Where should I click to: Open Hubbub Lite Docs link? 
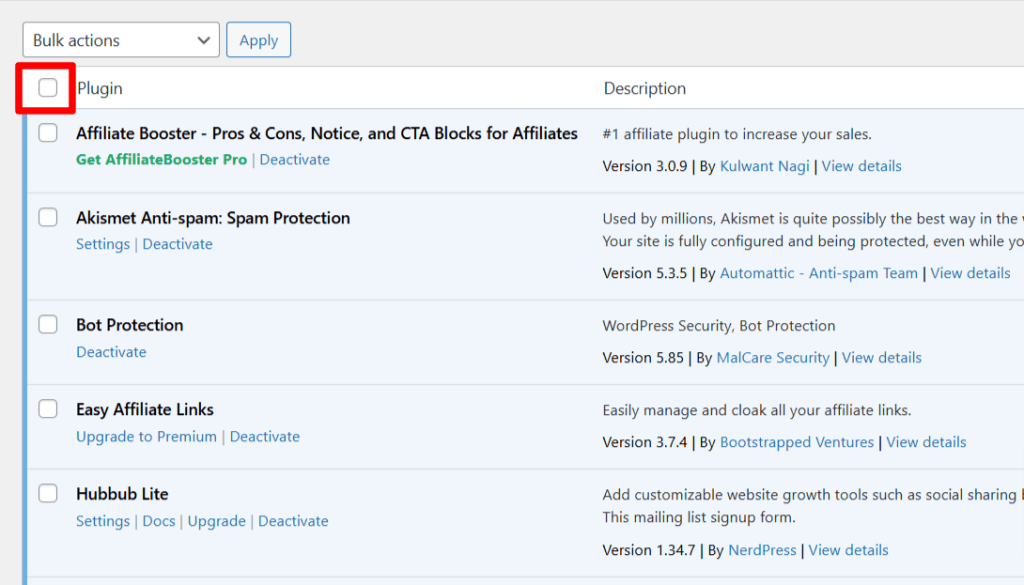click(159, 521)
